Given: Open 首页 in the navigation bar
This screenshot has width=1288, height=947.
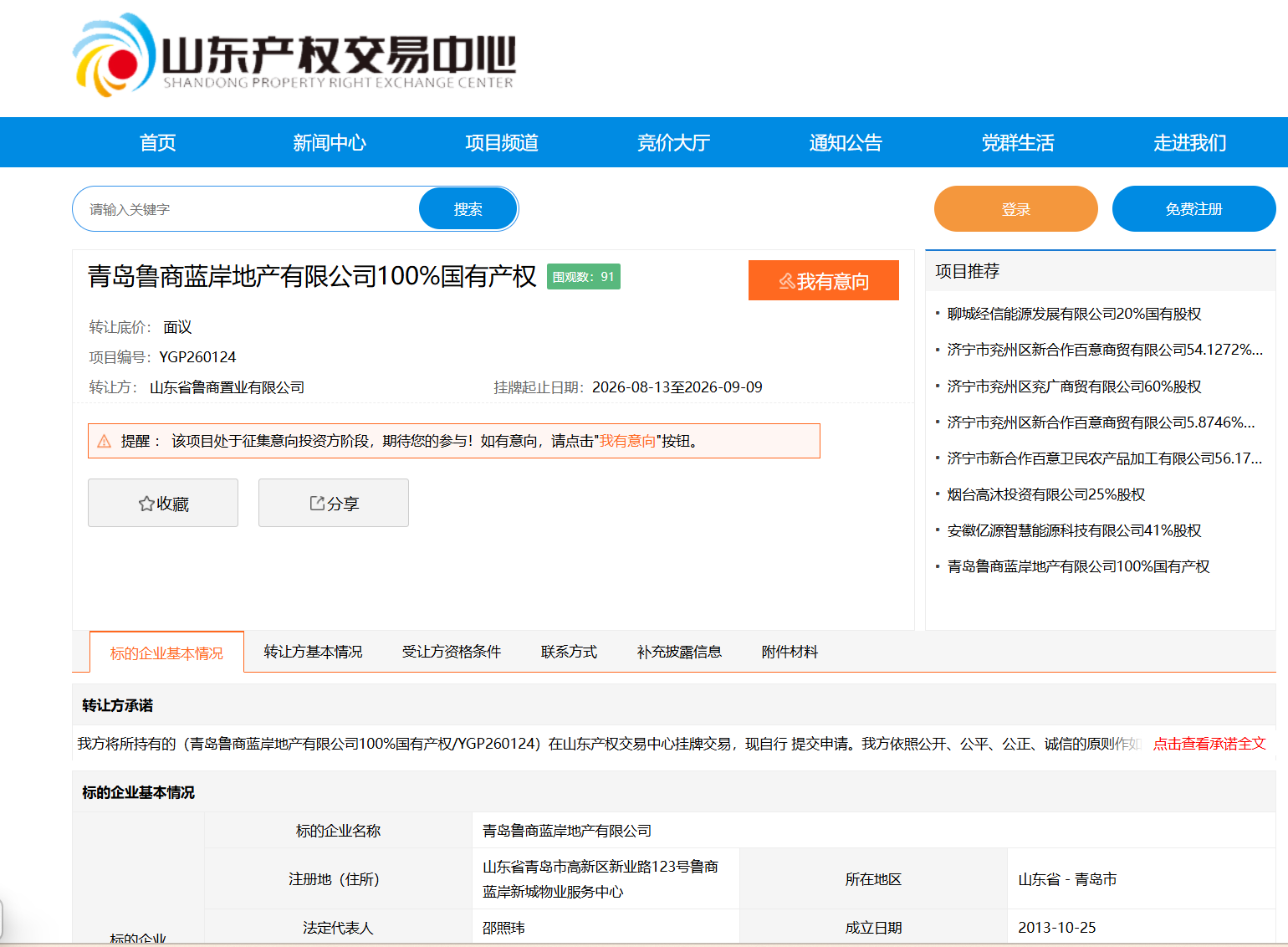Looking at the screenshot, I should click(158, 143).
